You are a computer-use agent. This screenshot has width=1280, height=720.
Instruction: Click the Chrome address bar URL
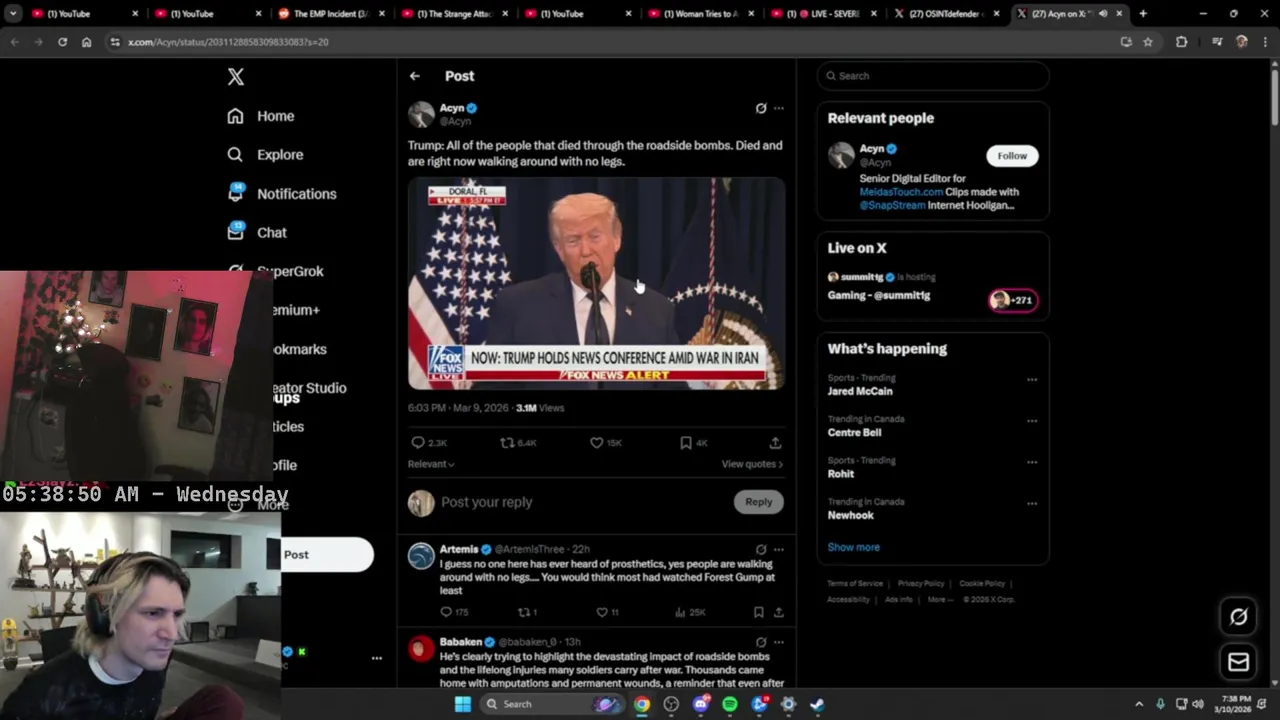tap(228, 42)
